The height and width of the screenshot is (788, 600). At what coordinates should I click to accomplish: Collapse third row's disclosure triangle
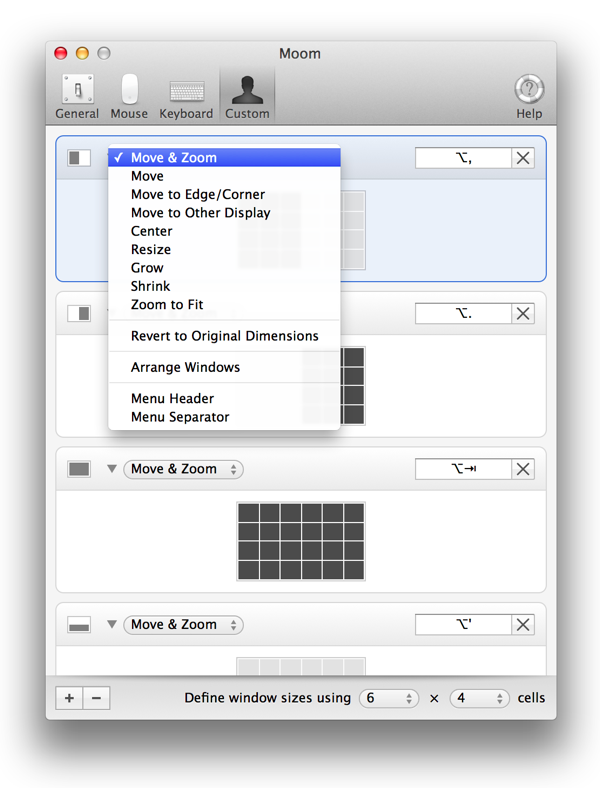(112, 469)
